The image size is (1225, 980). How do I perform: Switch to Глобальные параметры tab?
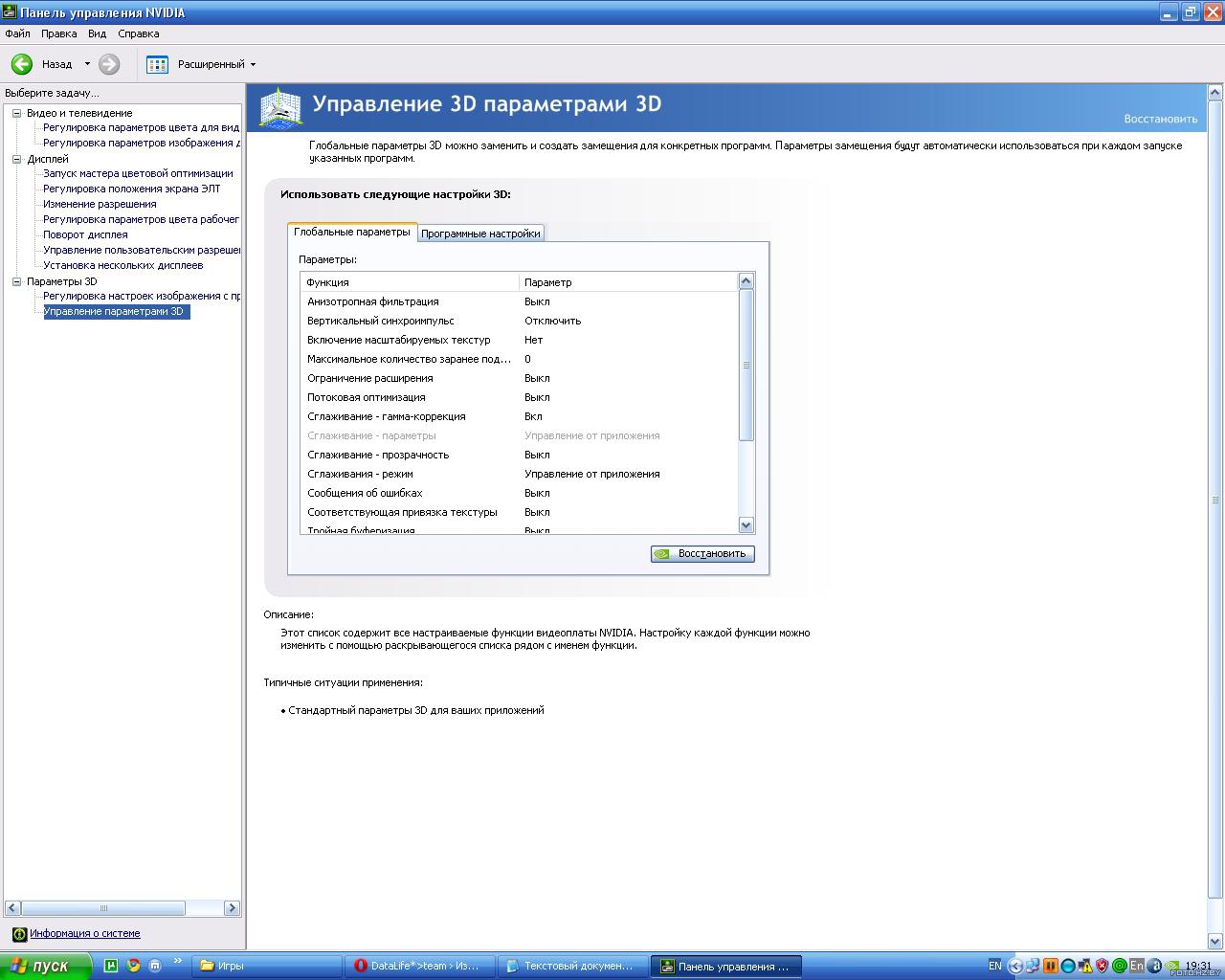352,232
